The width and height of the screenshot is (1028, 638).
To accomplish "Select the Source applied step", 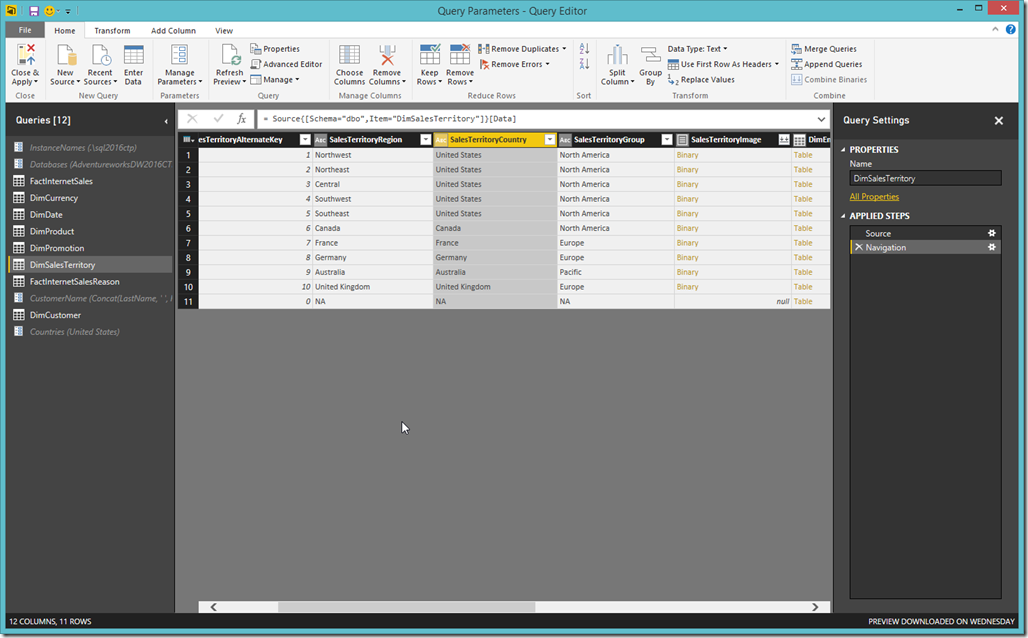I will point(878,233).
